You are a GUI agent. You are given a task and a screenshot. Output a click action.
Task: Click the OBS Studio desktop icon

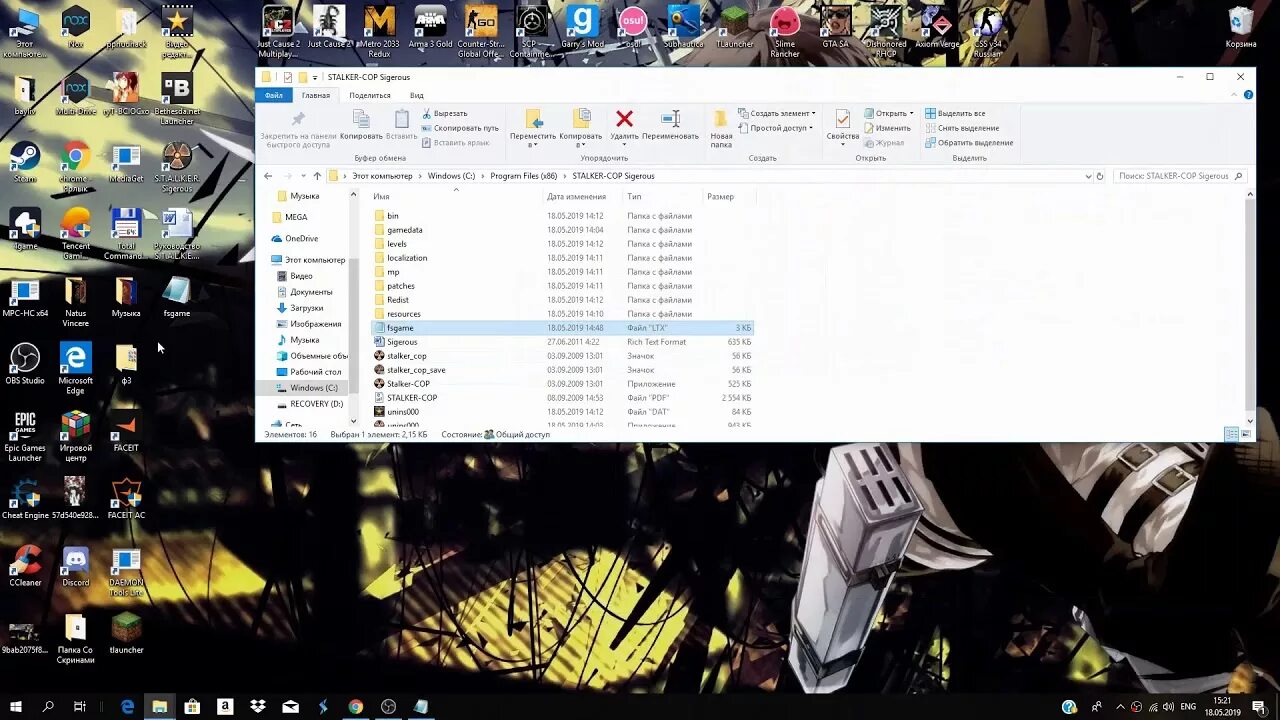coord(25,364)
